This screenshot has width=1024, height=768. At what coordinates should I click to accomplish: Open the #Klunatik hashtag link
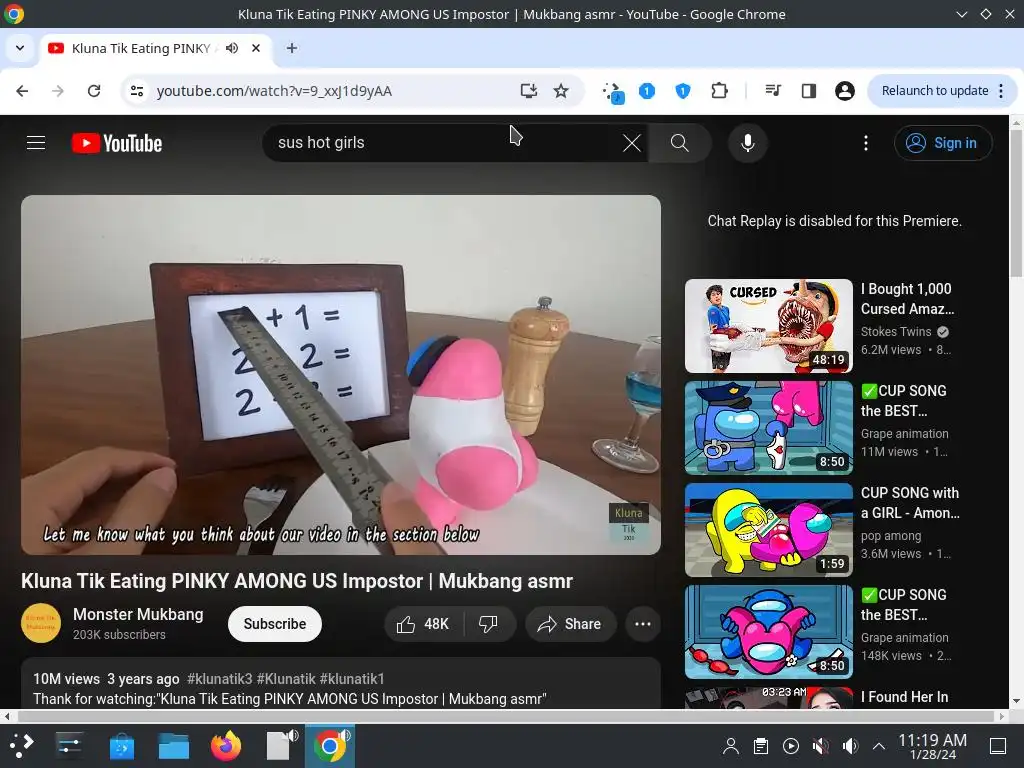tap(286, 679)
